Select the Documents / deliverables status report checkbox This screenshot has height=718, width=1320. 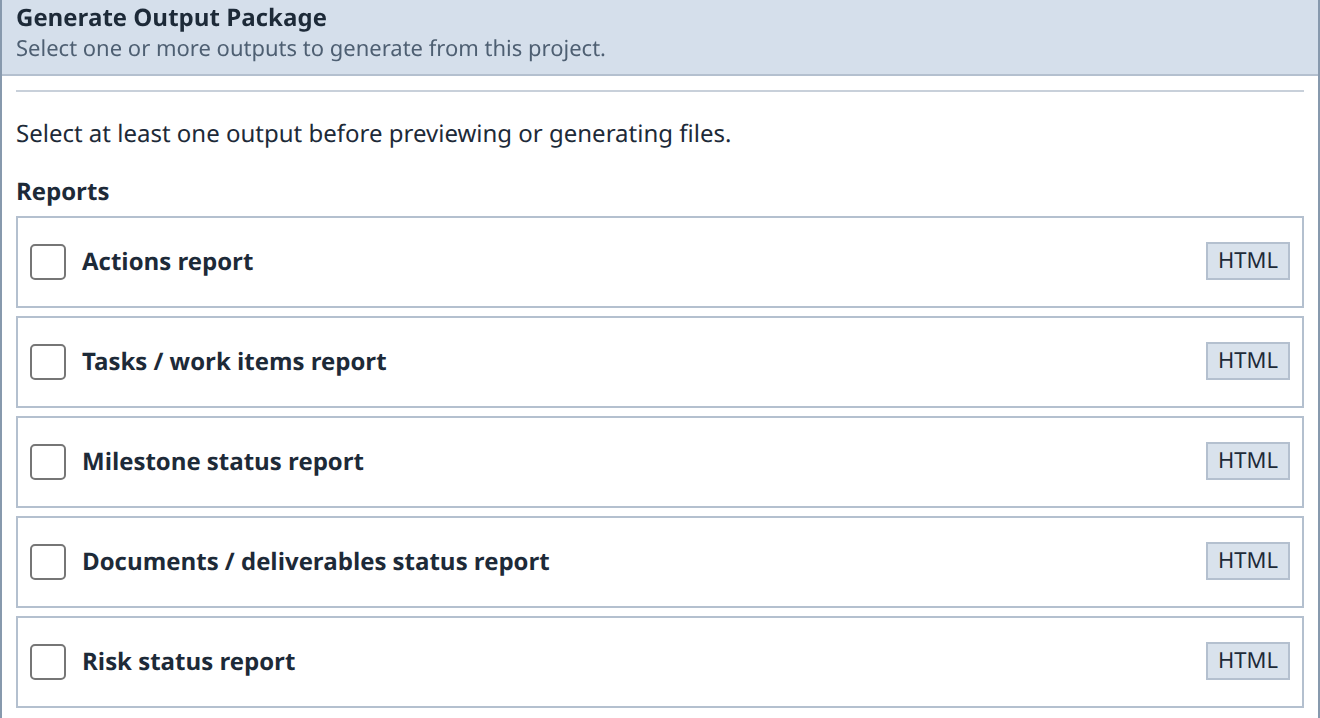pos(48,562)
